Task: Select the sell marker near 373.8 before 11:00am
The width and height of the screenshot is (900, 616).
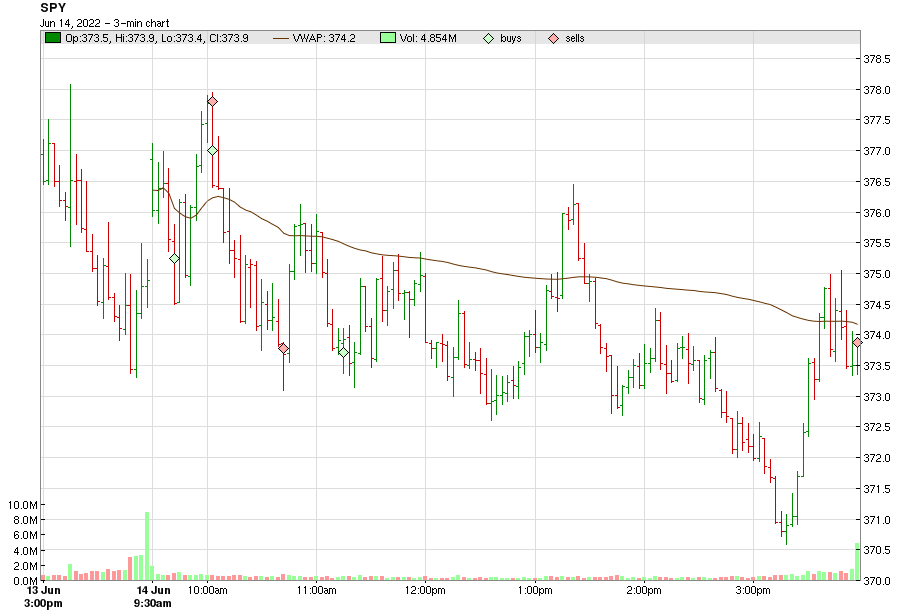Action: [x=284, y=348]
